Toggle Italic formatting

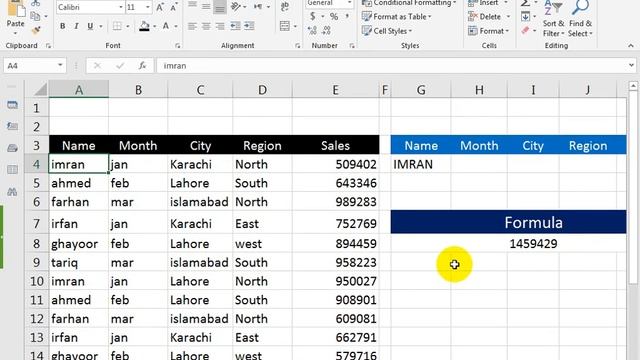tap(76, 26)
